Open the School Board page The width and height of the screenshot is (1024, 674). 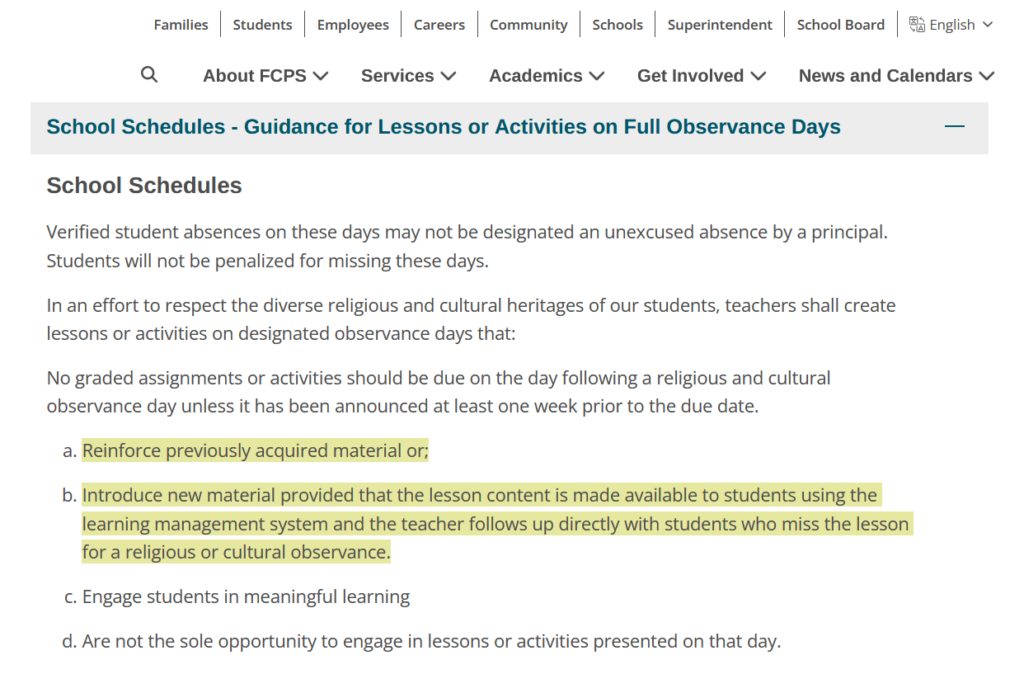click(840, 24)
